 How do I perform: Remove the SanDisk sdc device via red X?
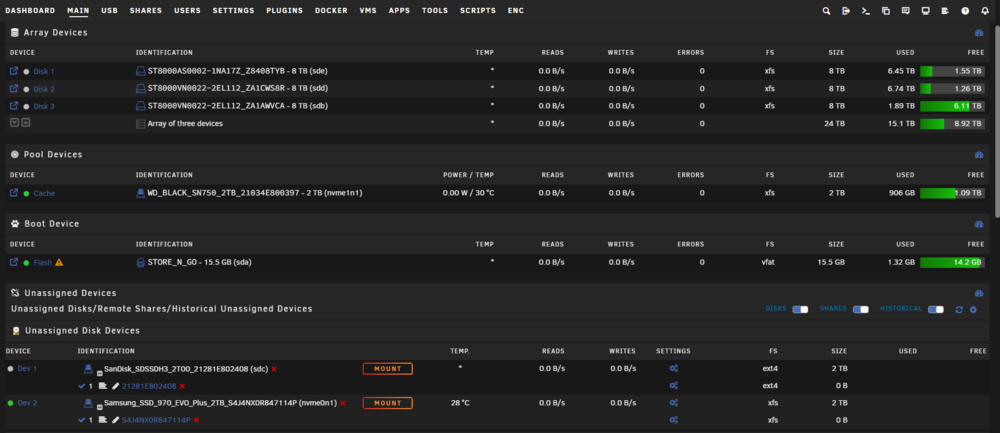274,369
